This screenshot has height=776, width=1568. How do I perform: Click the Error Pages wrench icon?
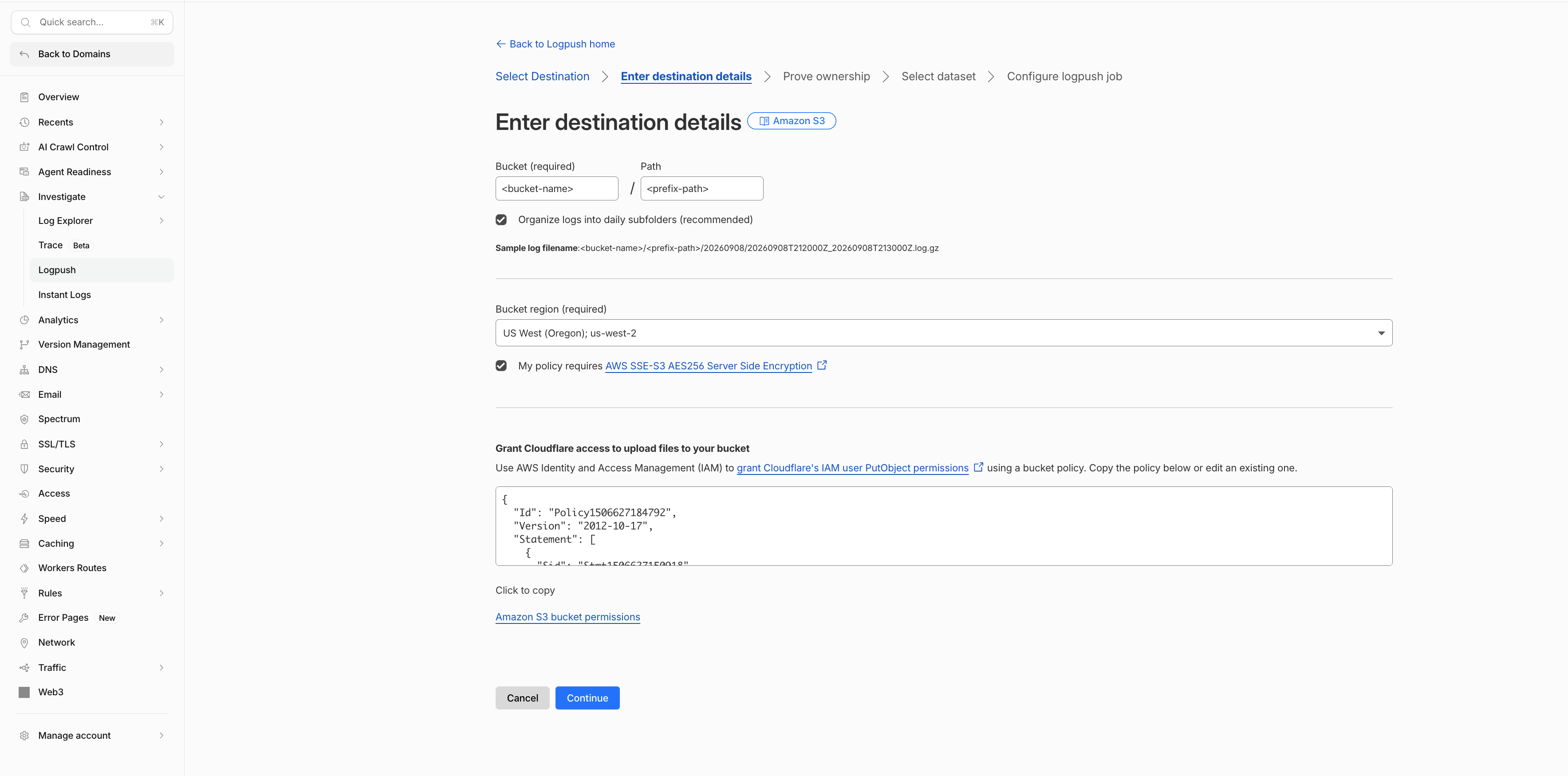(24, 618)
